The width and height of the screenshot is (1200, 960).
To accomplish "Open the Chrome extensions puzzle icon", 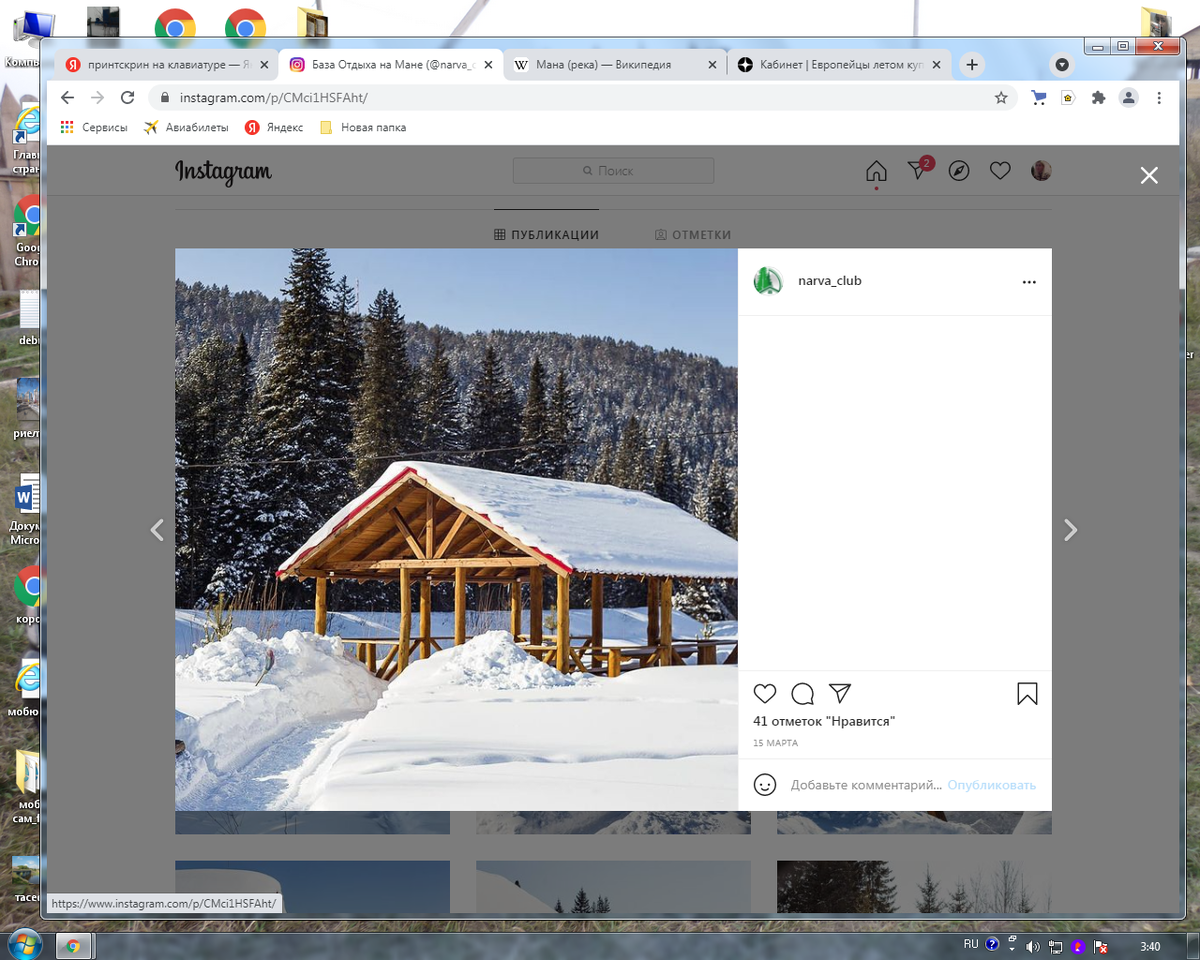I will click(x=1098, y=98).
